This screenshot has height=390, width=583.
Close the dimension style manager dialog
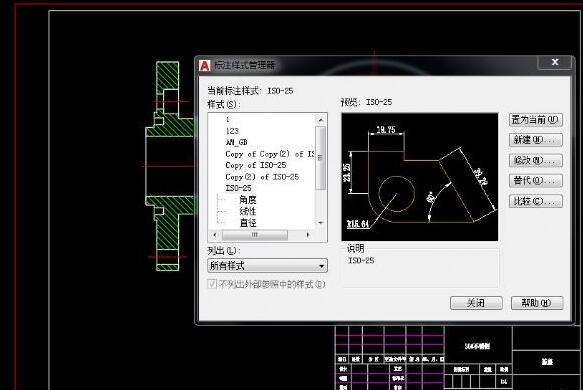tap(554, 62)
